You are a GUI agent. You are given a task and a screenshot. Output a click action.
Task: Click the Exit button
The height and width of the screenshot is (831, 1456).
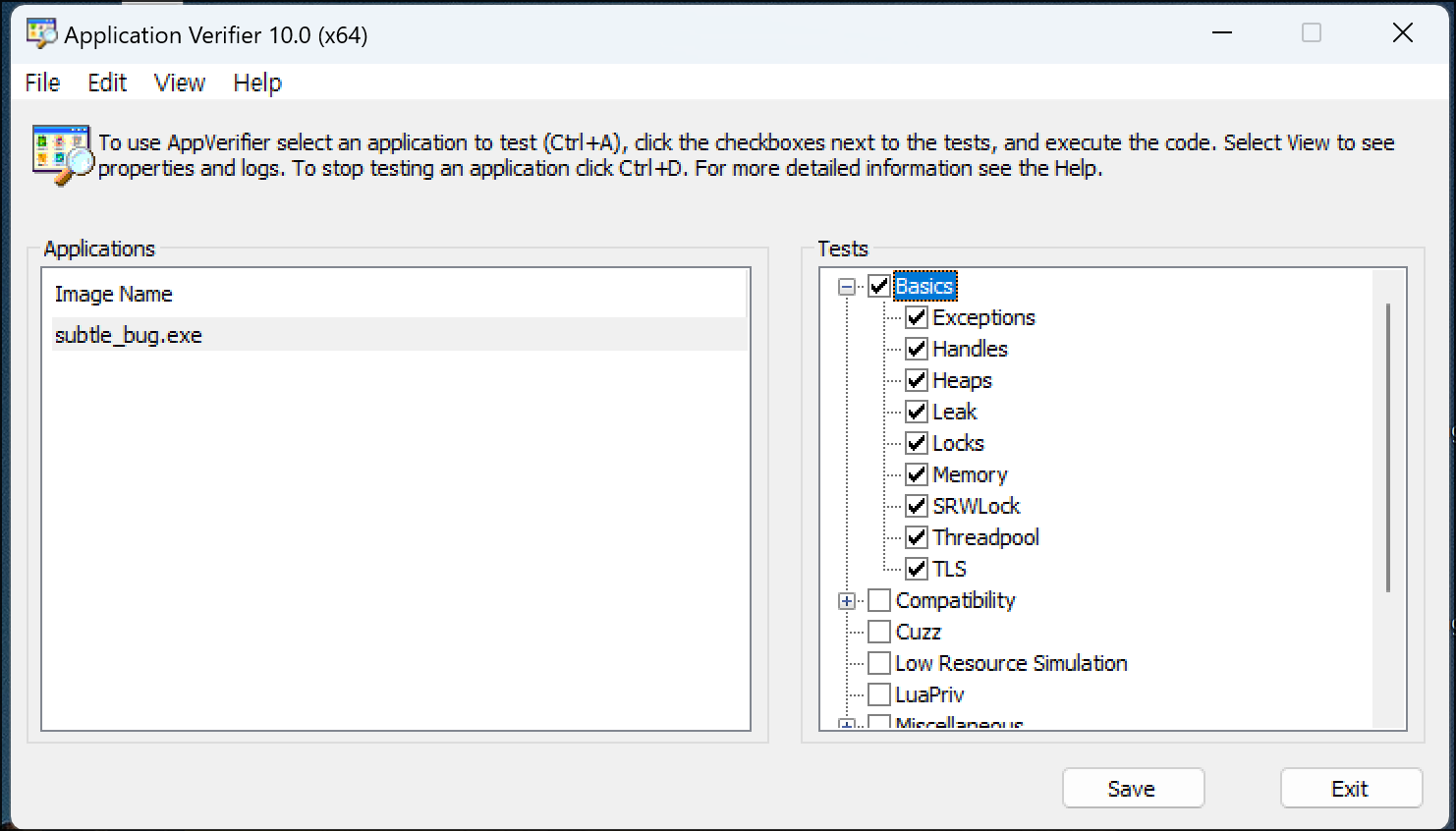pyautogui.click(x=1351, y=789)
